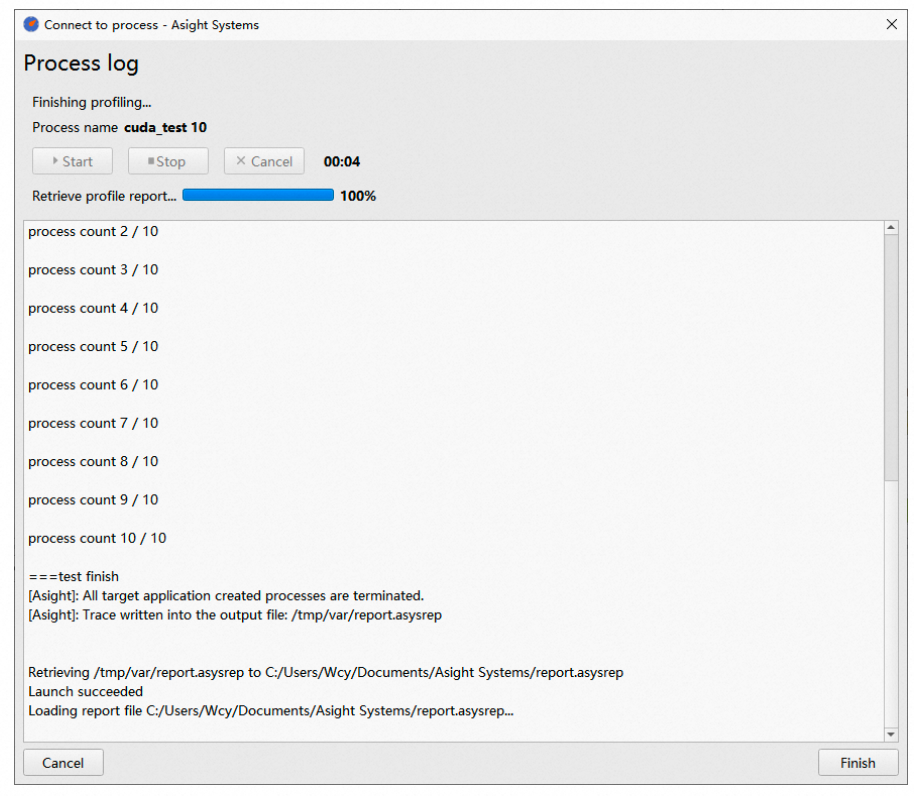Click log line process count 7 / 10
Image resolution: width=914 pixels, height=796 pixels.
(x=93, y=423)
